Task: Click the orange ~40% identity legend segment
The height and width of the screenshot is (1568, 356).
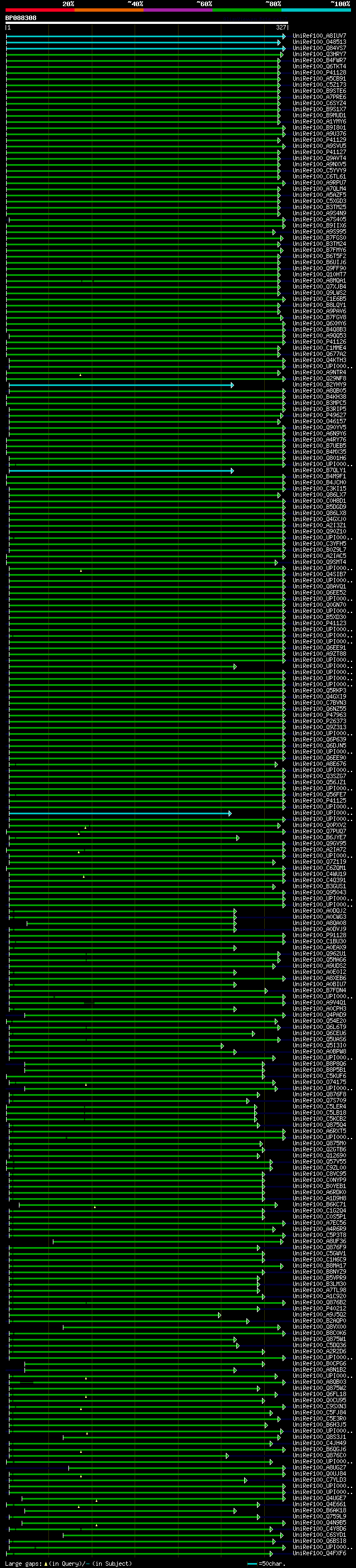Action: click(x=109, y=10)
